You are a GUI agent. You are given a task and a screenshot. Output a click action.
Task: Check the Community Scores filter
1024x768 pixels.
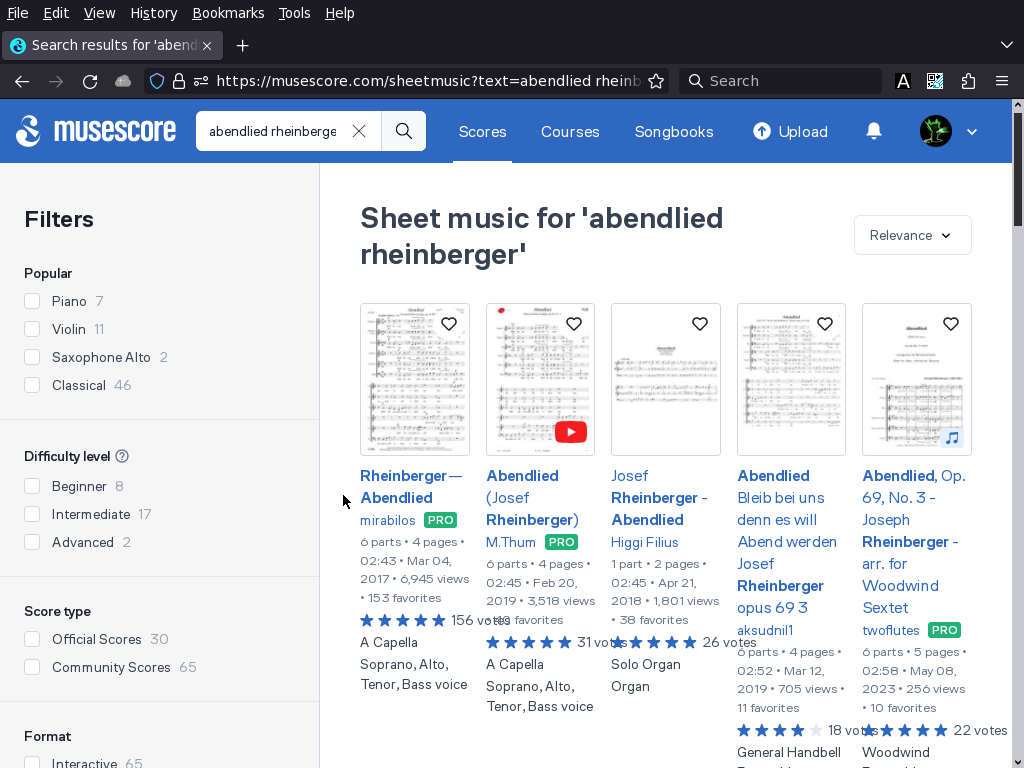coord(32,667)
